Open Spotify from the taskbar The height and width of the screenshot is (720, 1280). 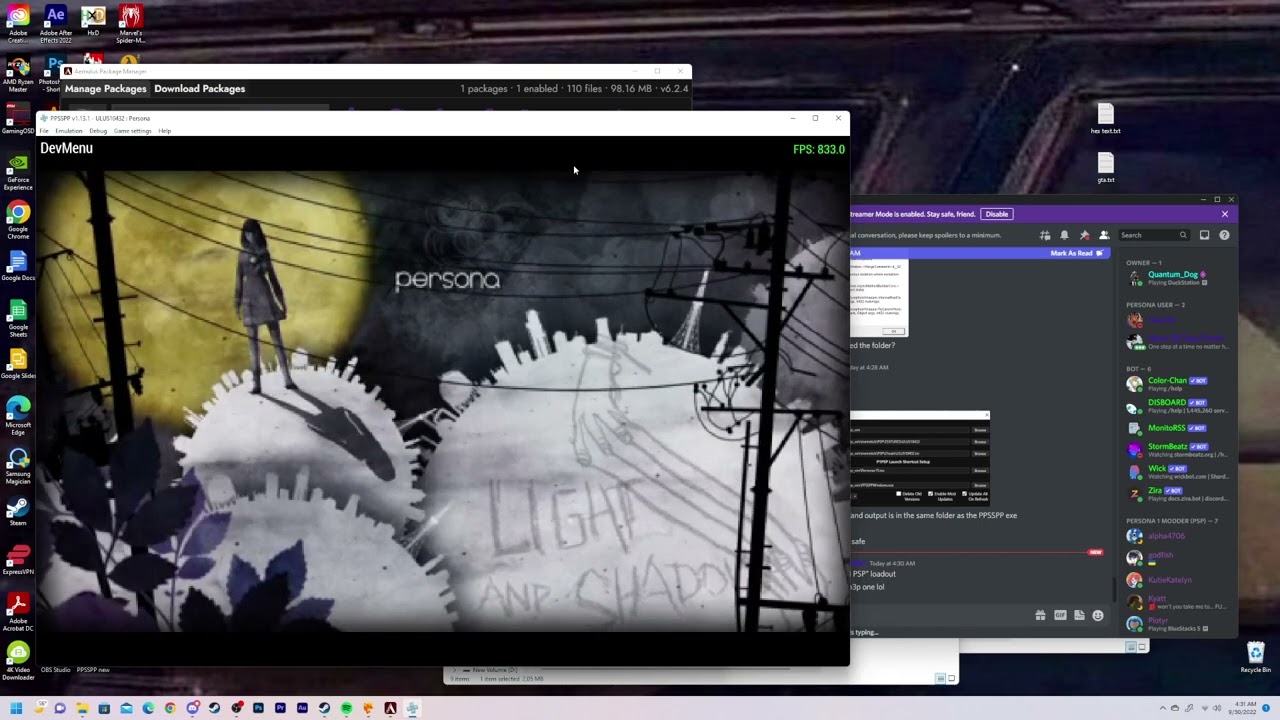pyautogui.click(x=346, y=708)
